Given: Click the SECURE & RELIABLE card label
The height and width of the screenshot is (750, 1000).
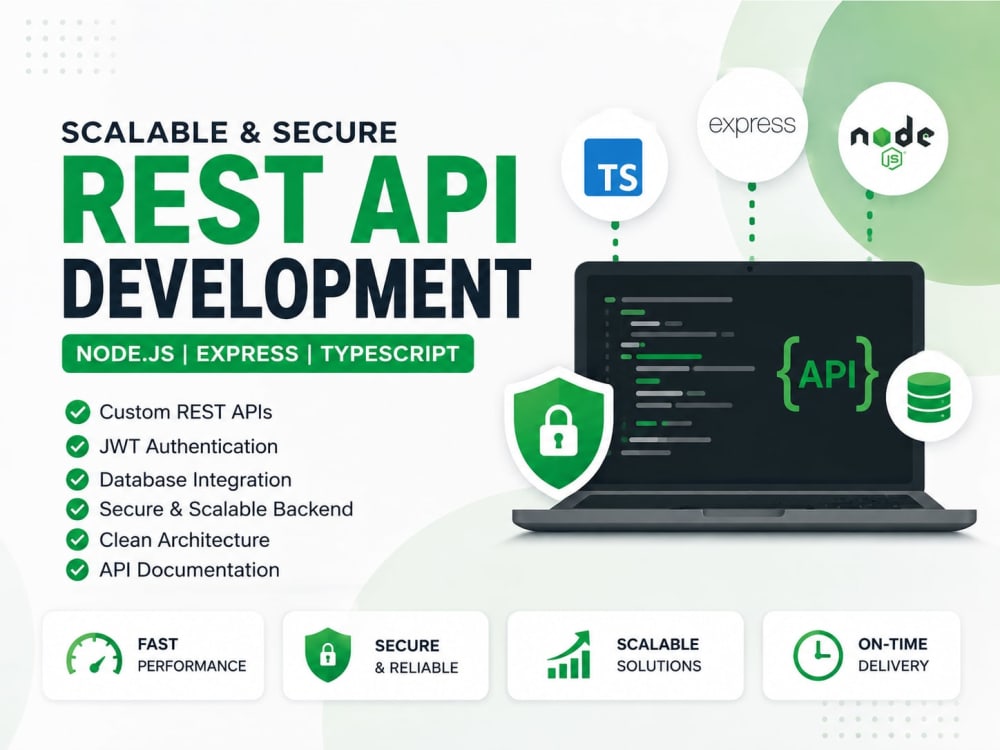Looking at the screenshot, I should [416, 656].
